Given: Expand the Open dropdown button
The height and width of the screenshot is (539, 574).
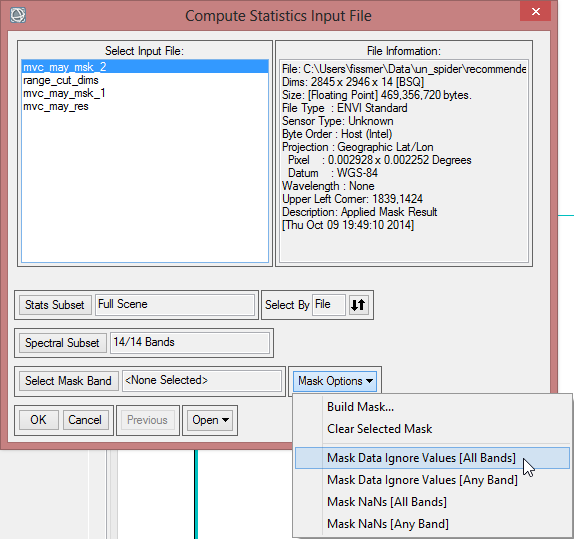Looking at the screenshot, I should [x=210, y=420].
